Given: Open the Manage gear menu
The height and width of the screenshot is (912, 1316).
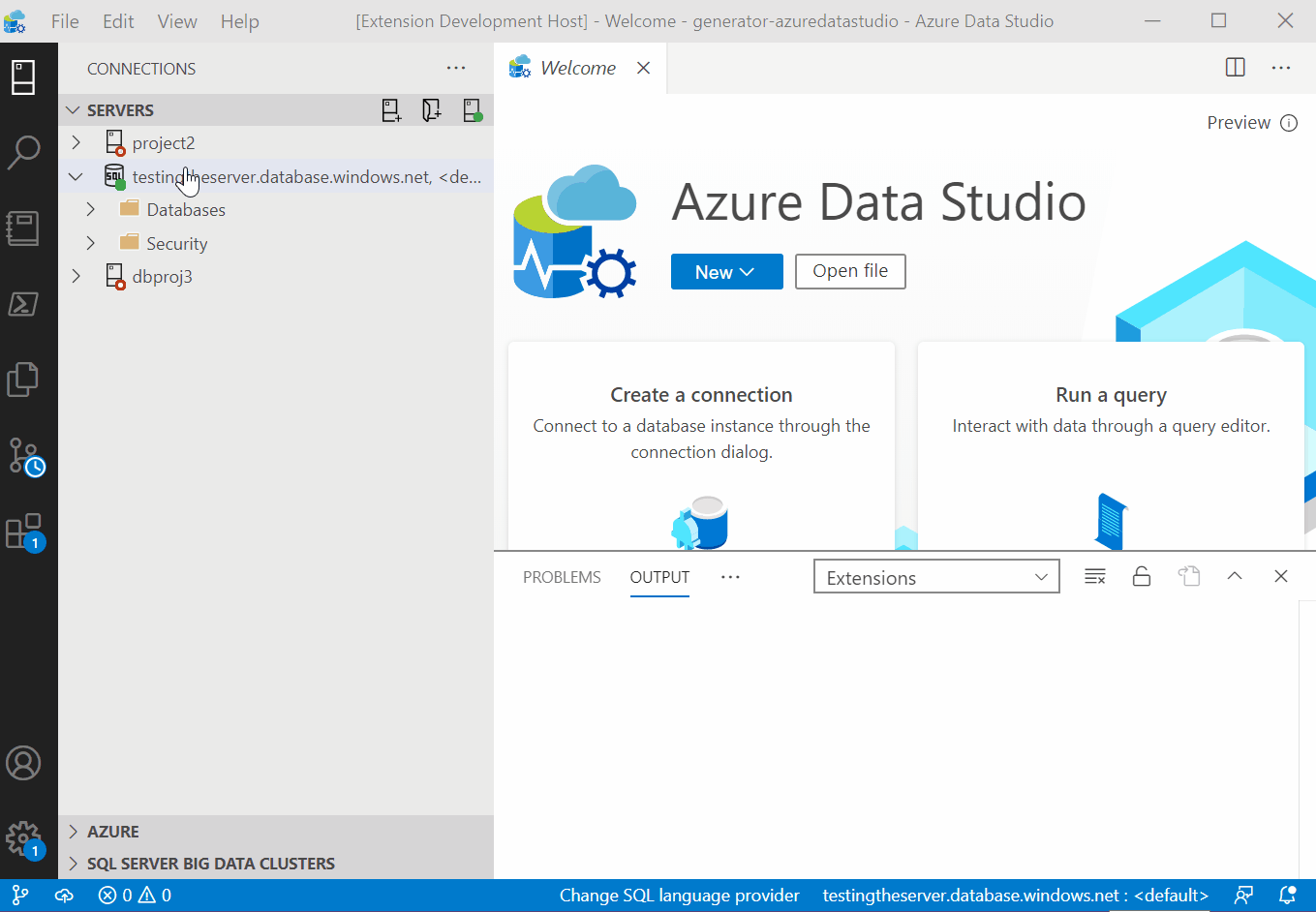Looking at the screenshot, I should click(25, 840).
